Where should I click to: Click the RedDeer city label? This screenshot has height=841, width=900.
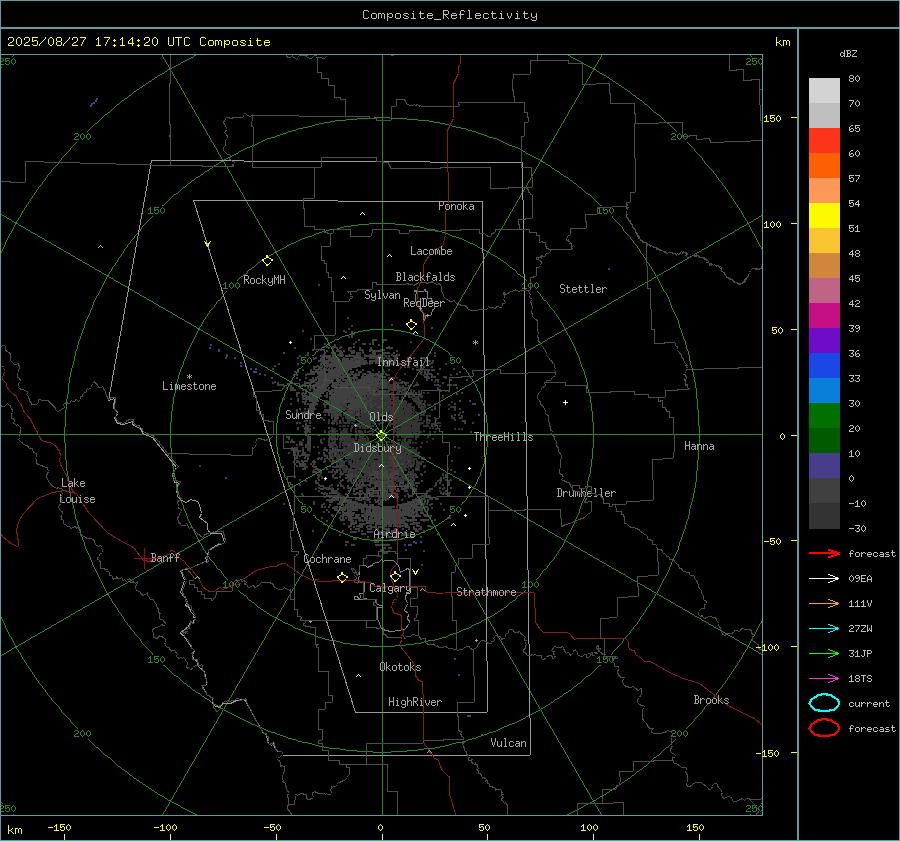coord(424,303)
